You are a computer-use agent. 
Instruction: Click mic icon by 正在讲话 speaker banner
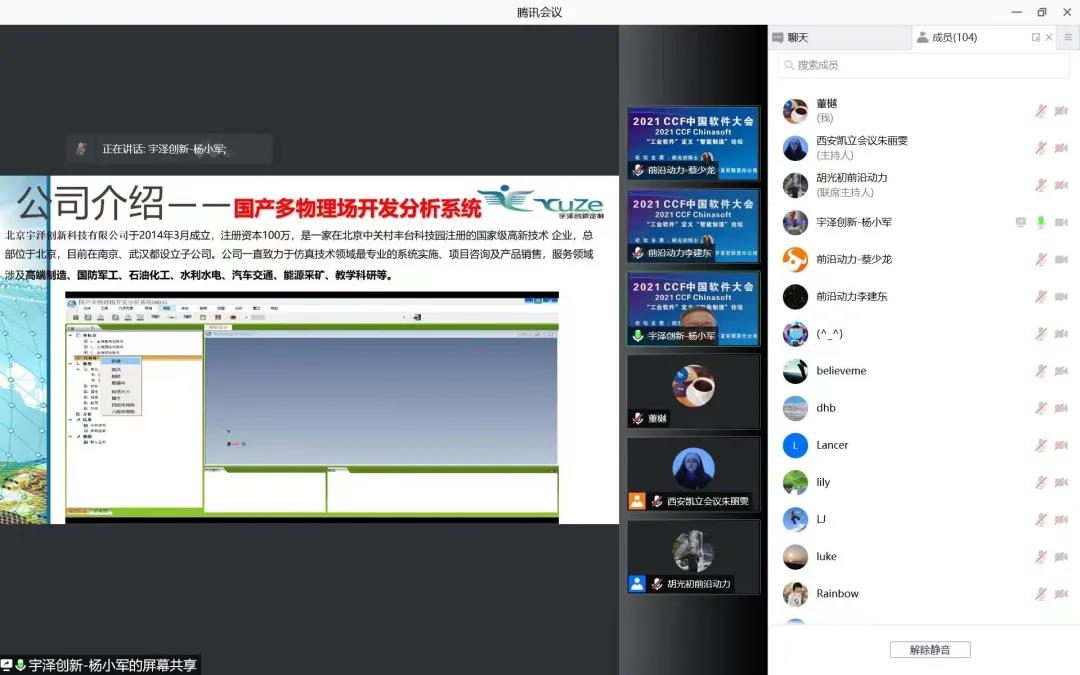(x=82, y=149)
